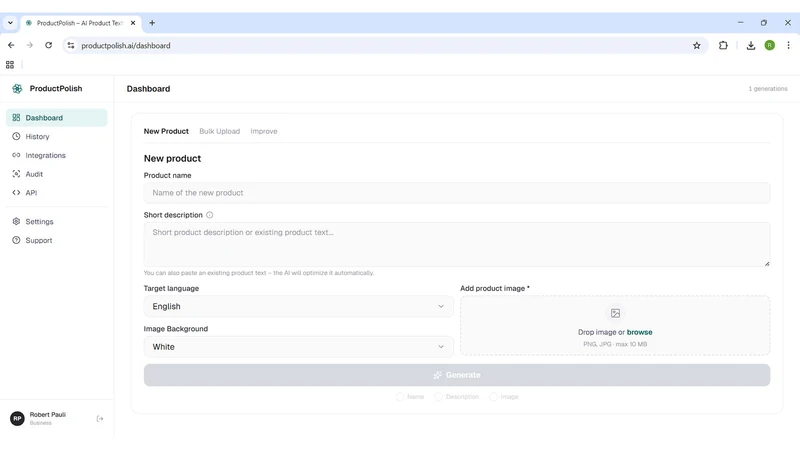Click the Generate button

pyautogui.click(x=457, y=375)
